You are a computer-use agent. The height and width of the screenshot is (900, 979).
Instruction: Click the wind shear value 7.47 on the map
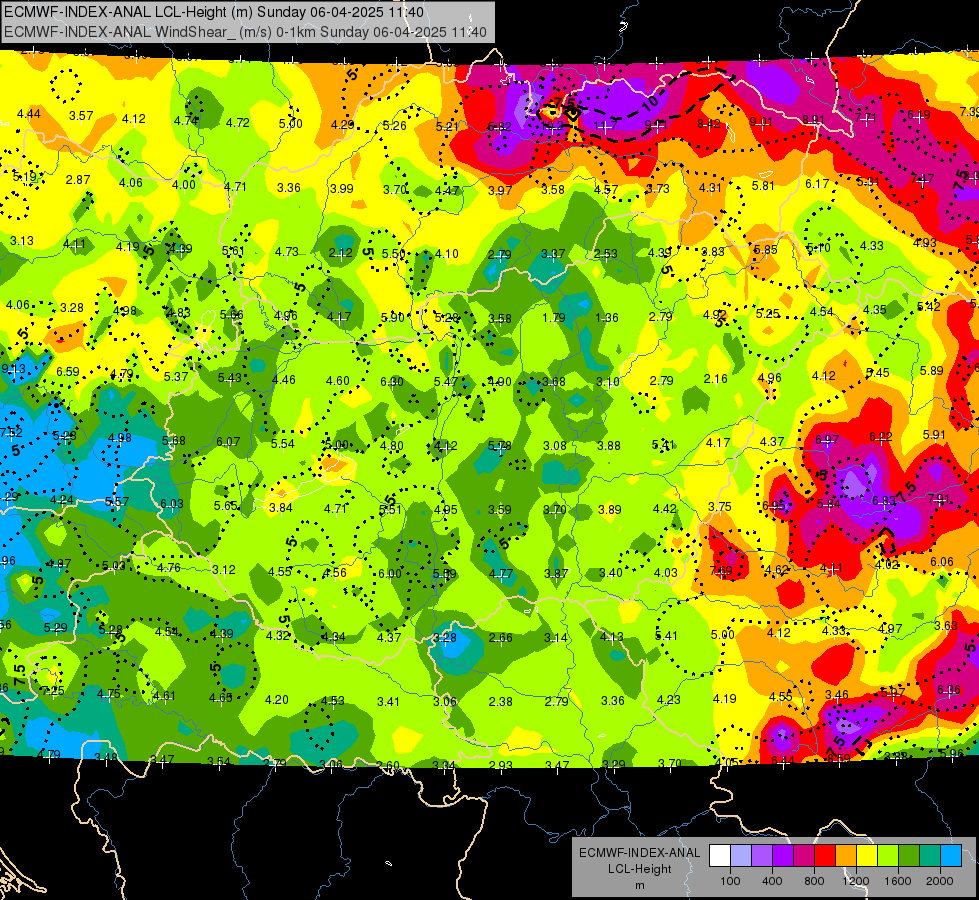(922, 179)
